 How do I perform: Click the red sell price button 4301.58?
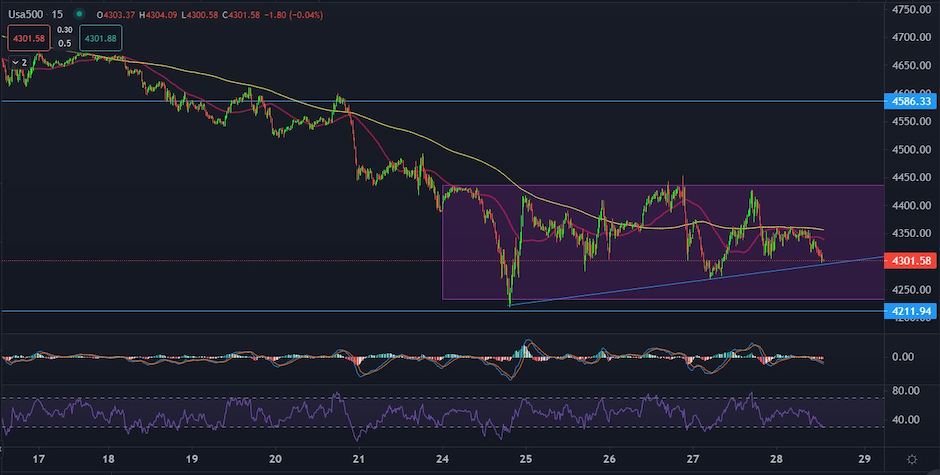pyautogui.click(x=28, y=38)
